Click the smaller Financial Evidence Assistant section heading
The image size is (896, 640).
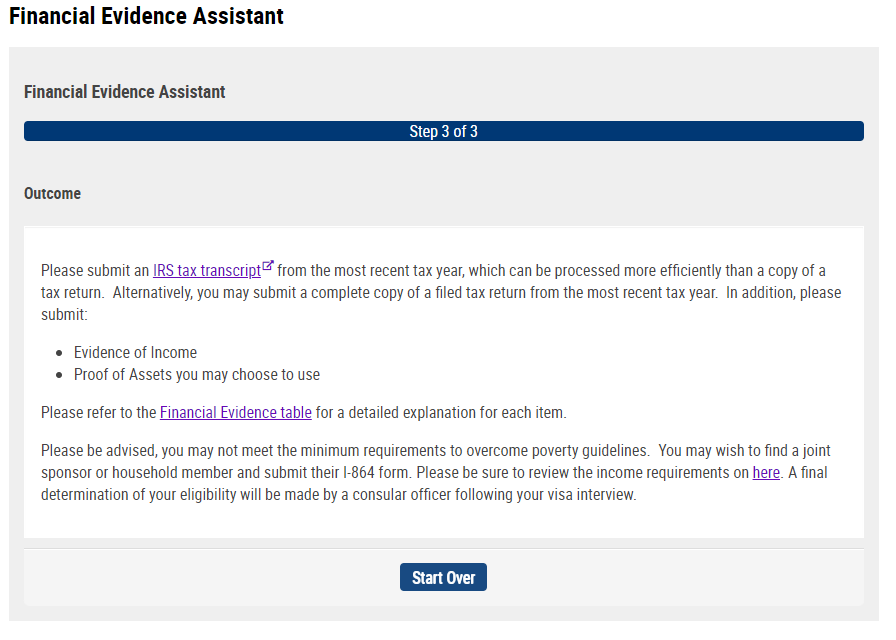125,92
